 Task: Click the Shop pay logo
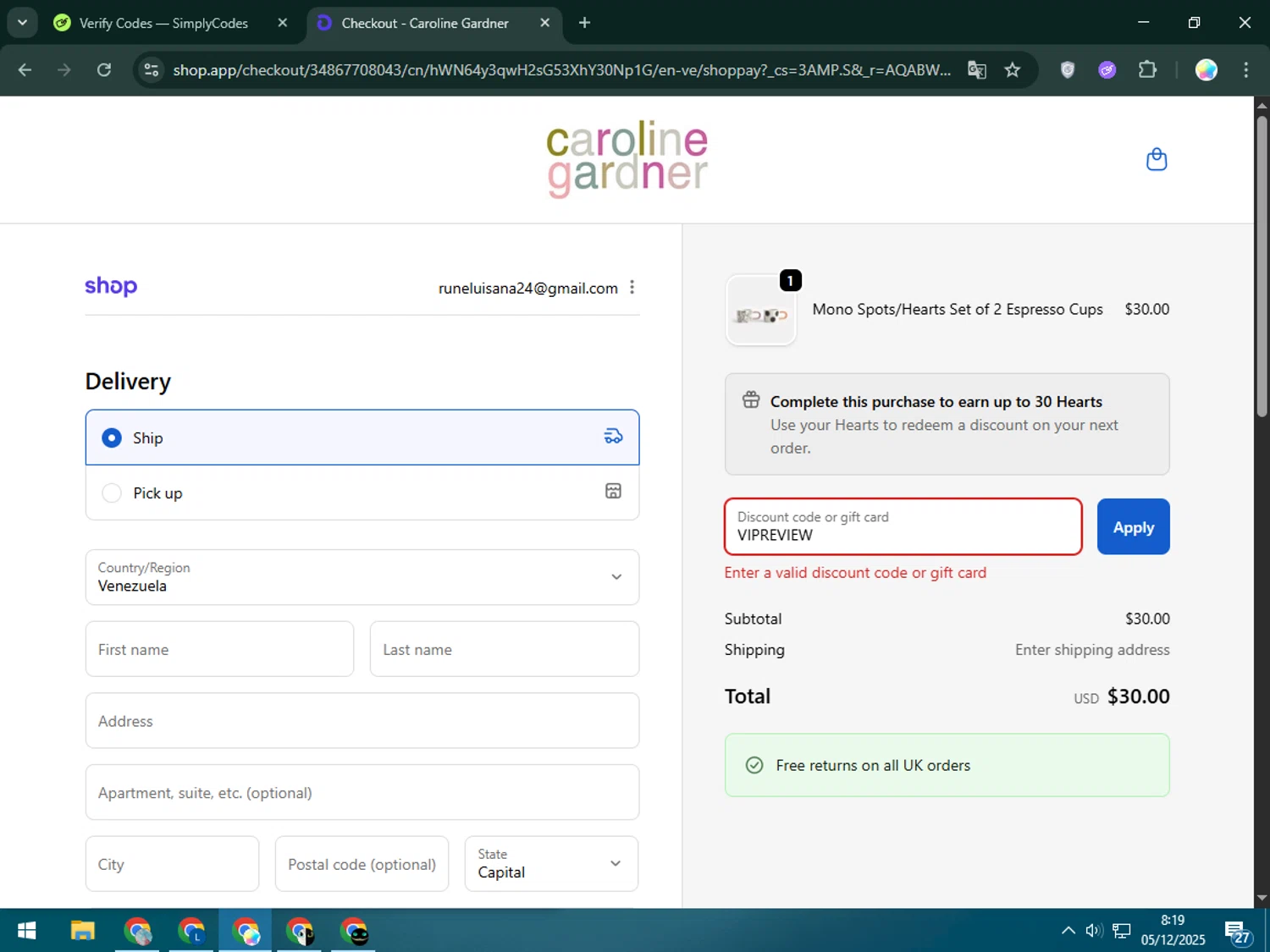[x=111, y=287]
